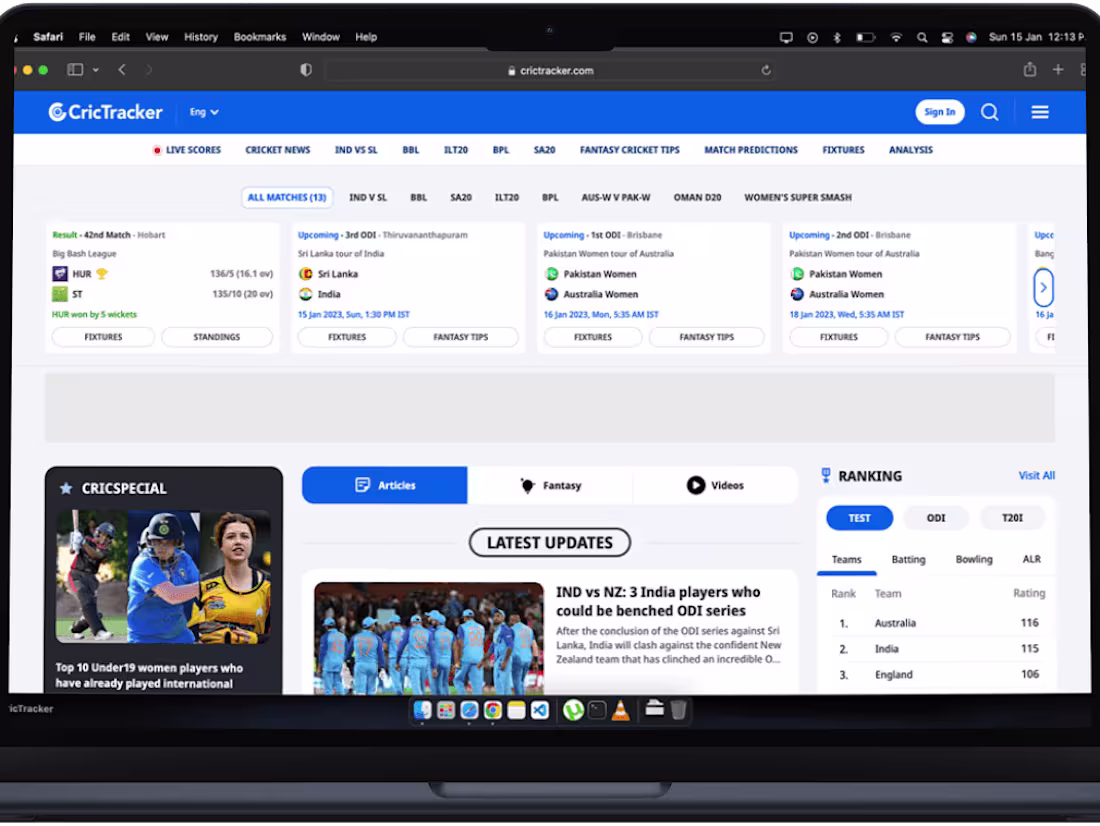Open the IND vs NZ article thumbnail
The width and height of the screenshot is (1100, 826).
pos(429,638)
